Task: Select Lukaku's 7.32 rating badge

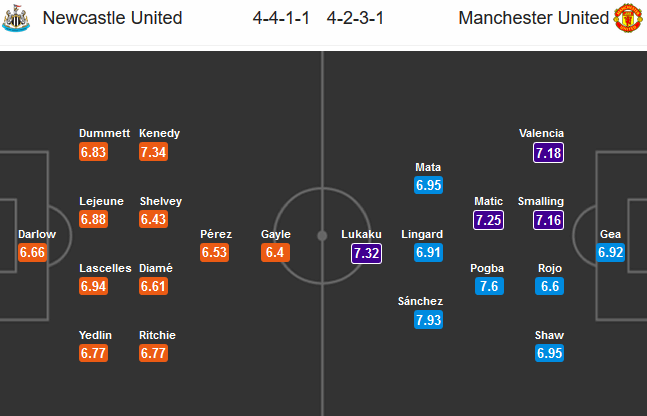Action: pyautogui.click(x=366, y=253)
